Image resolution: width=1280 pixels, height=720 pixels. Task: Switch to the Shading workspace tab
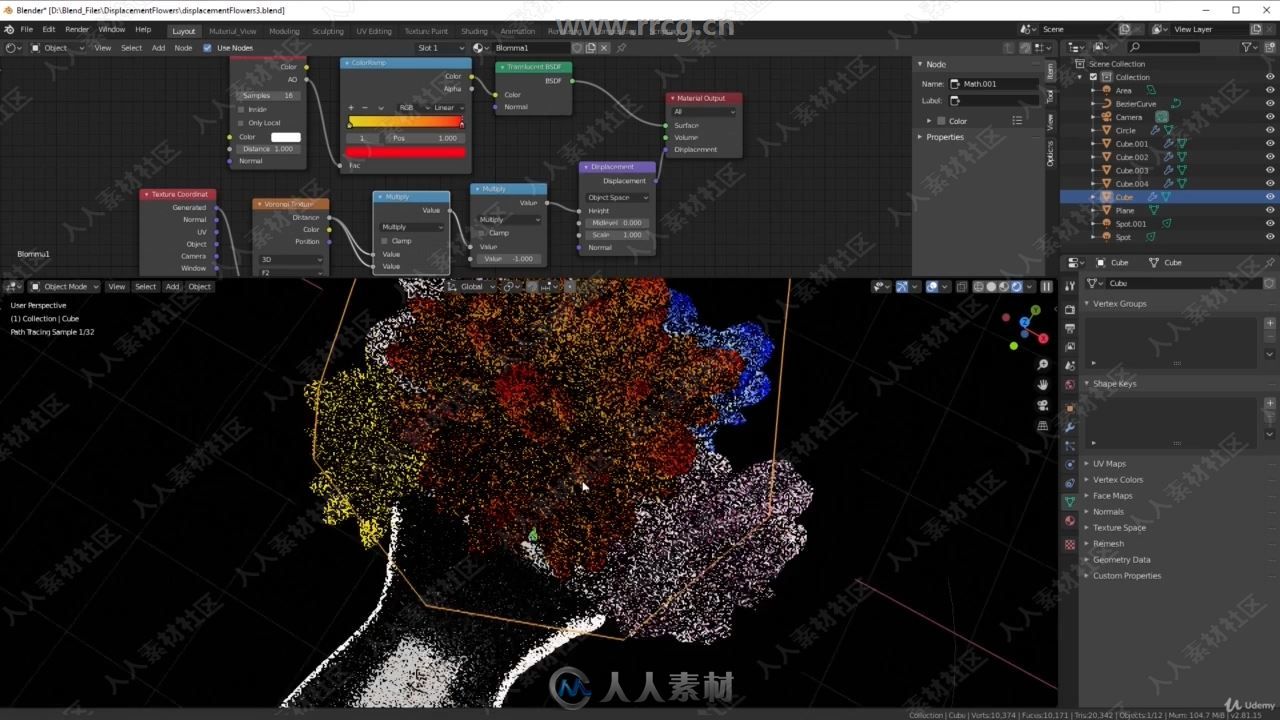tap(474, 31)
